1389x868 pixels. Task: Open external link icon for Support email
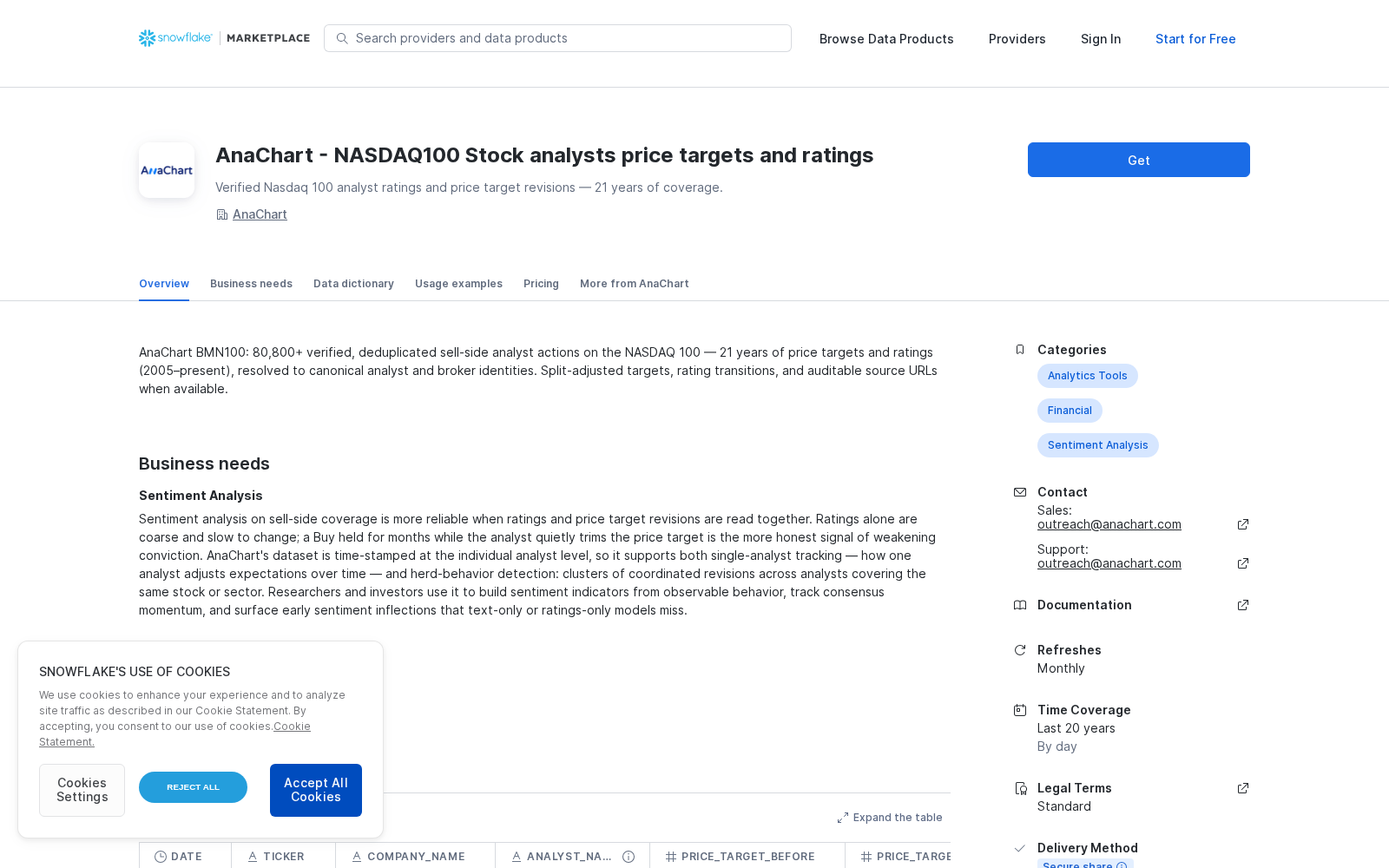(x=1243, y=563)
